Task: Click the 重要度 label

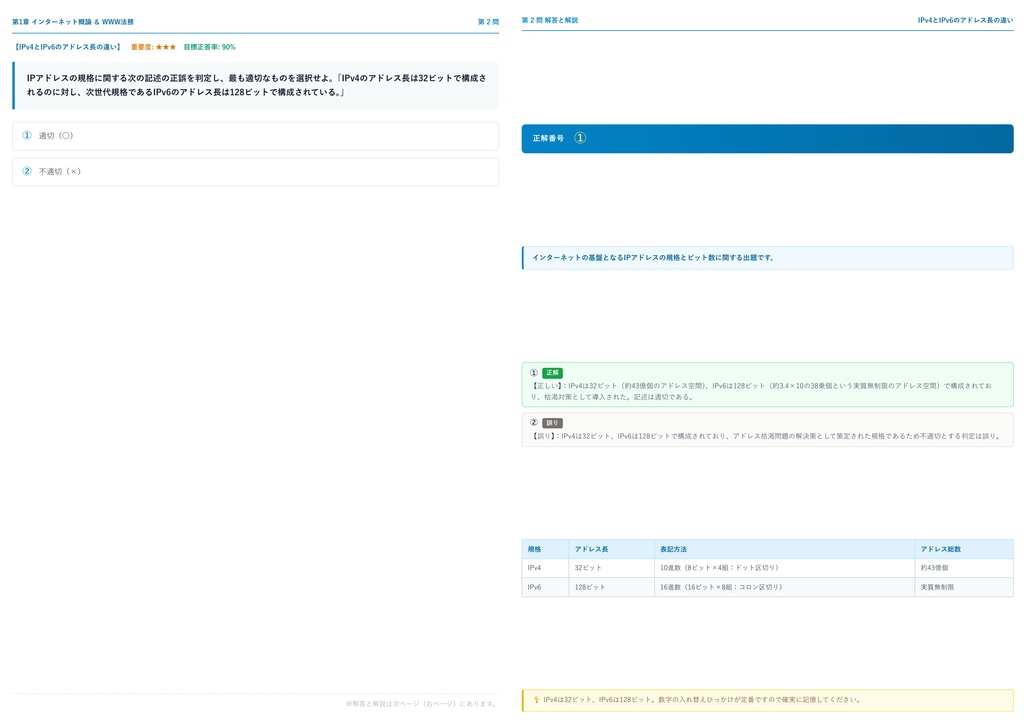Action: 142,47
